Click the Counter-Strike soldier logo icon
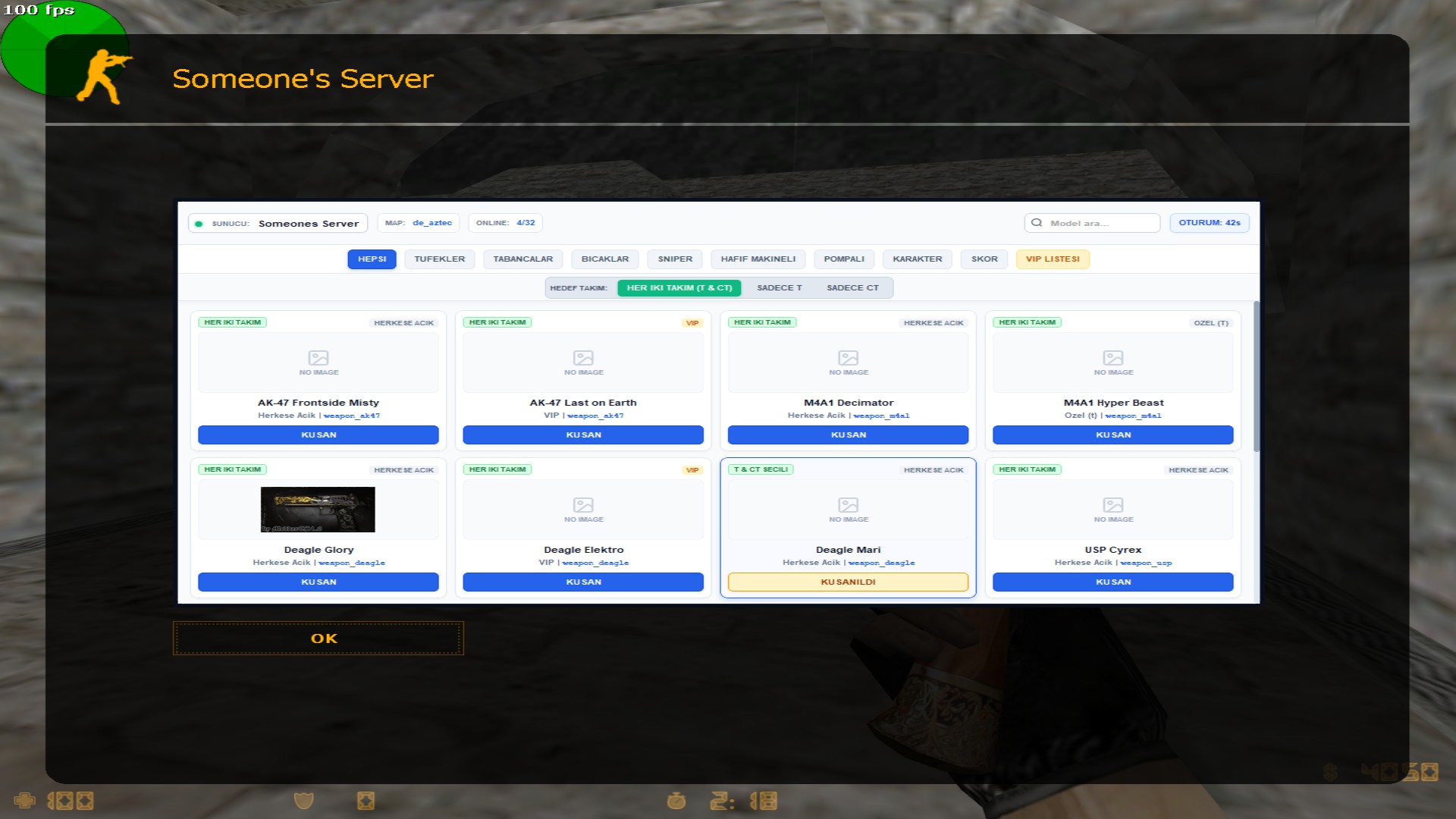 coord(104,76)
